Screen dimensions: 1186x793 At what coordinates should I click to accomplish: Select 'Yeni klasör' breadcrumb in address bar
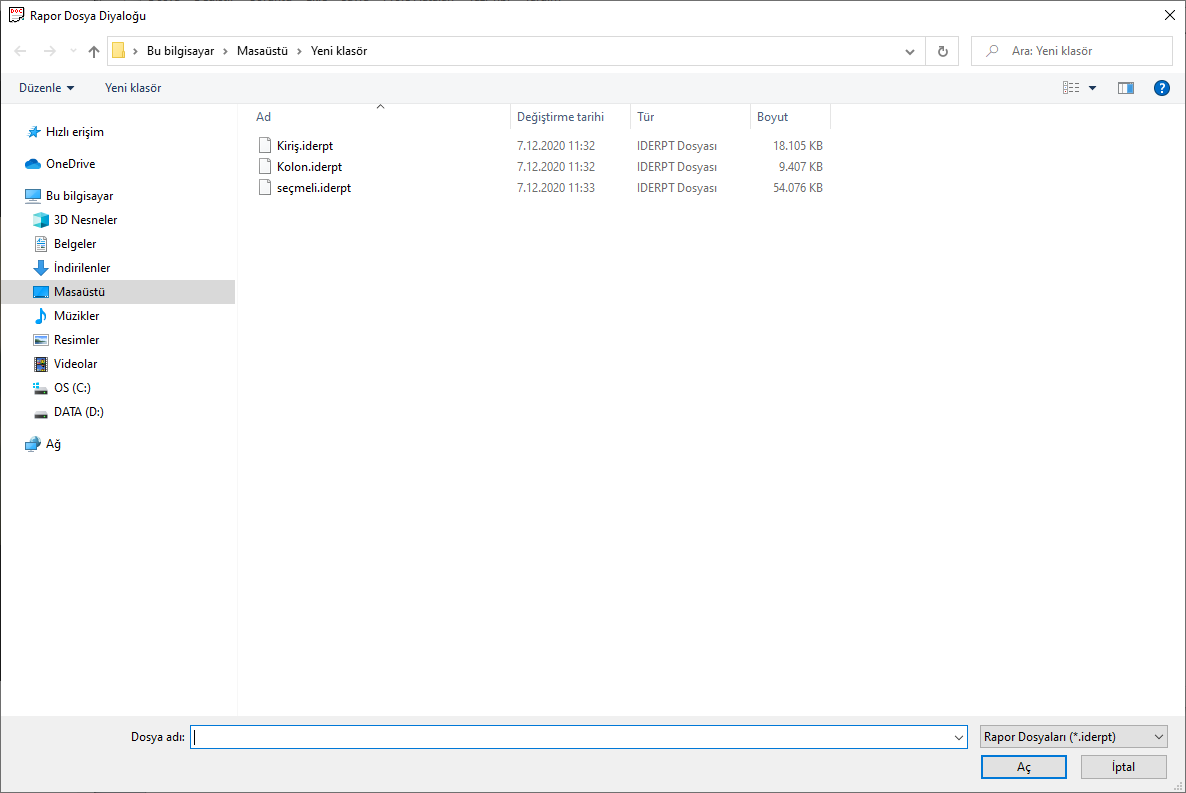339,51
